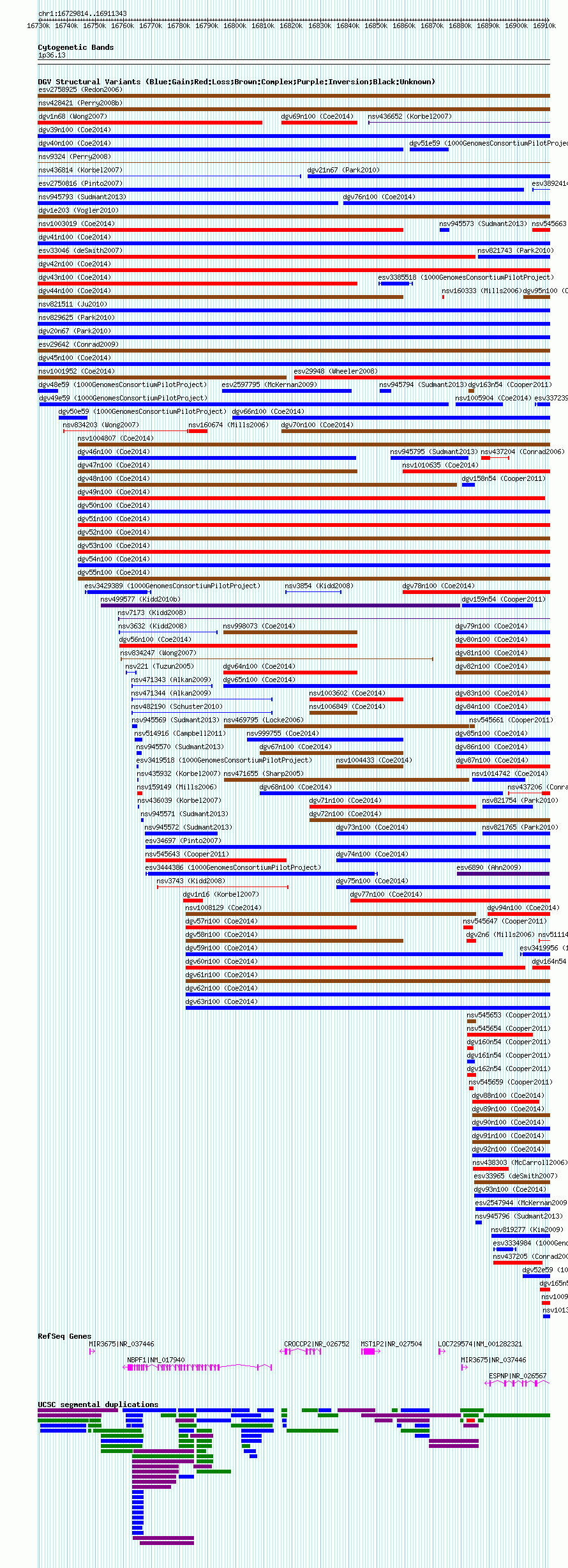Open esv2597795 (McKernan2009) variant
568x1568 pixels.
269,384
